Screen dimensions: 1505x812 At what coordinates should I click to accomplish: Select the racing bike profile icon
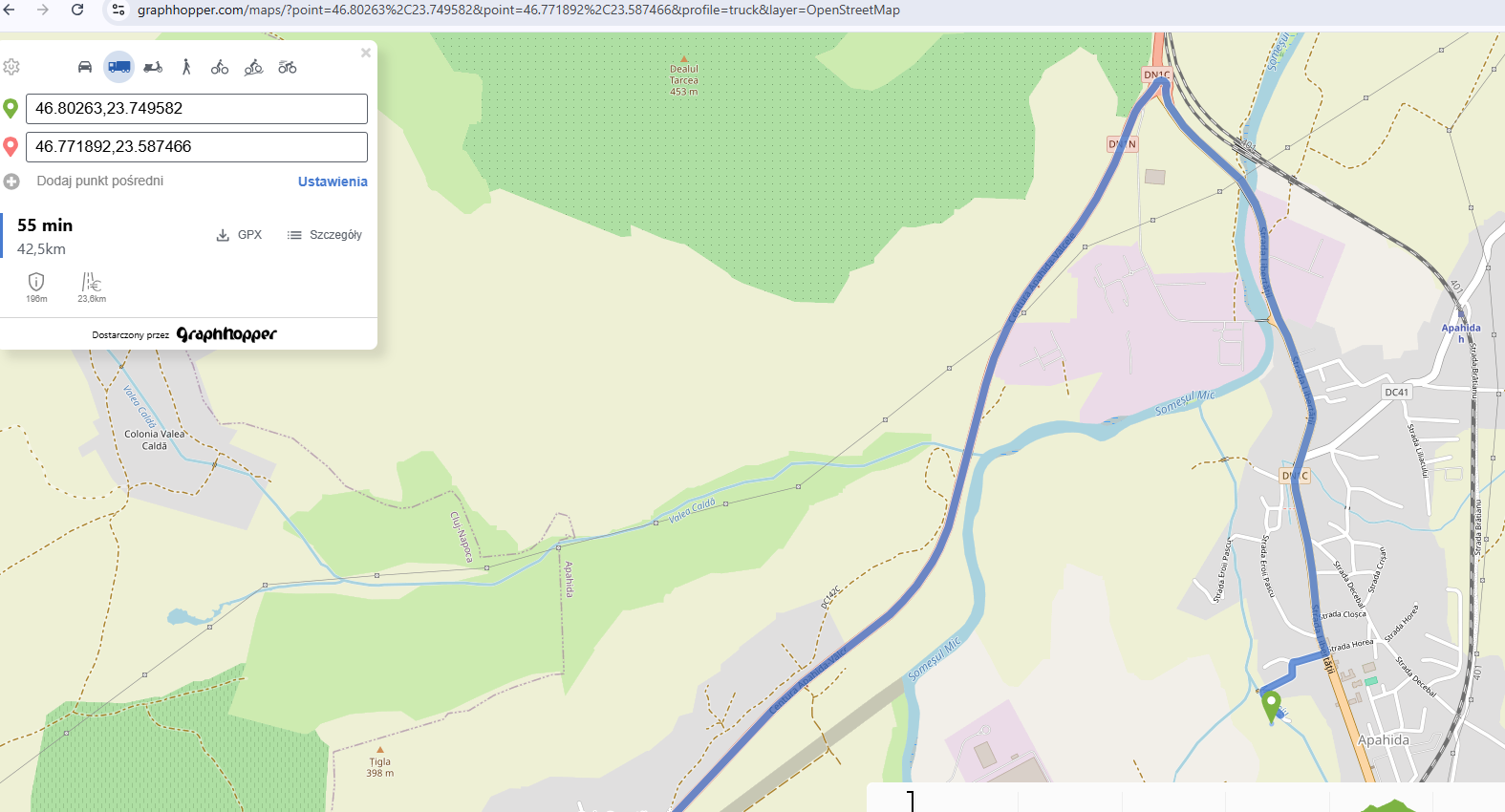[288, 67]
